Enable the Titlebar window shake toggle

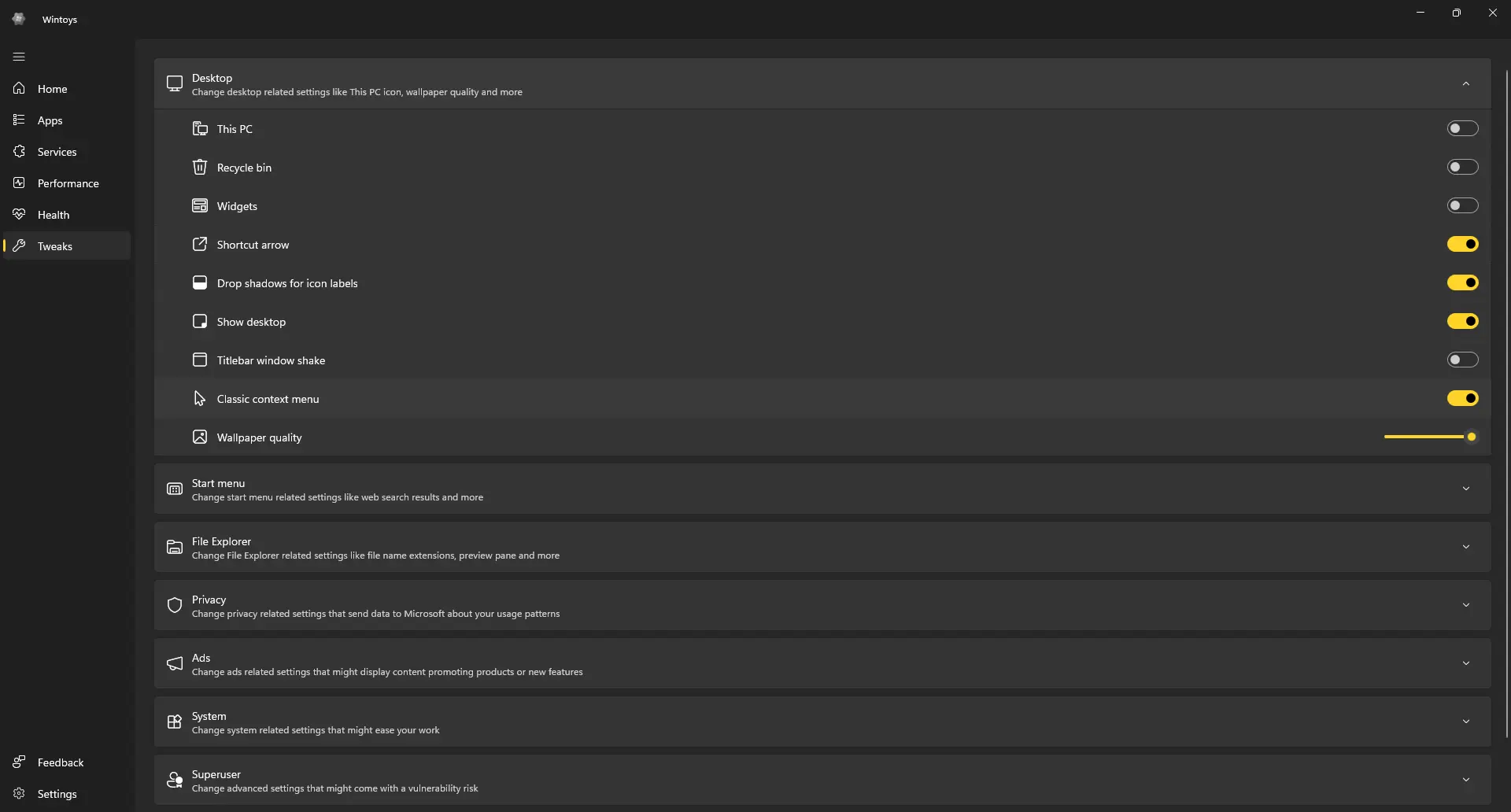[x=1462, y=360]
